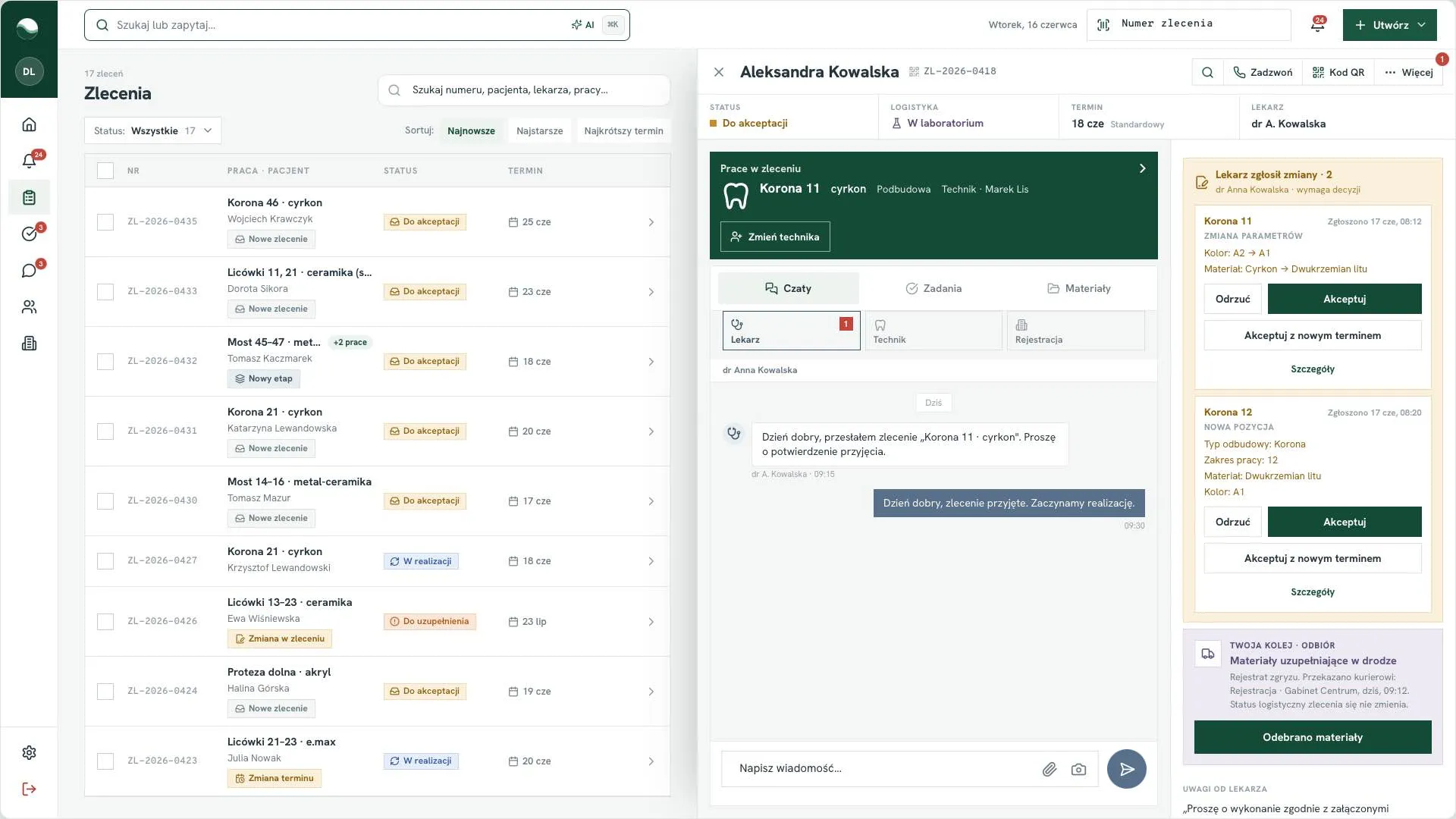Viewport: 1456px width, 819px height.
Task: Click Zmień technika button
Action: click(775, 237)
